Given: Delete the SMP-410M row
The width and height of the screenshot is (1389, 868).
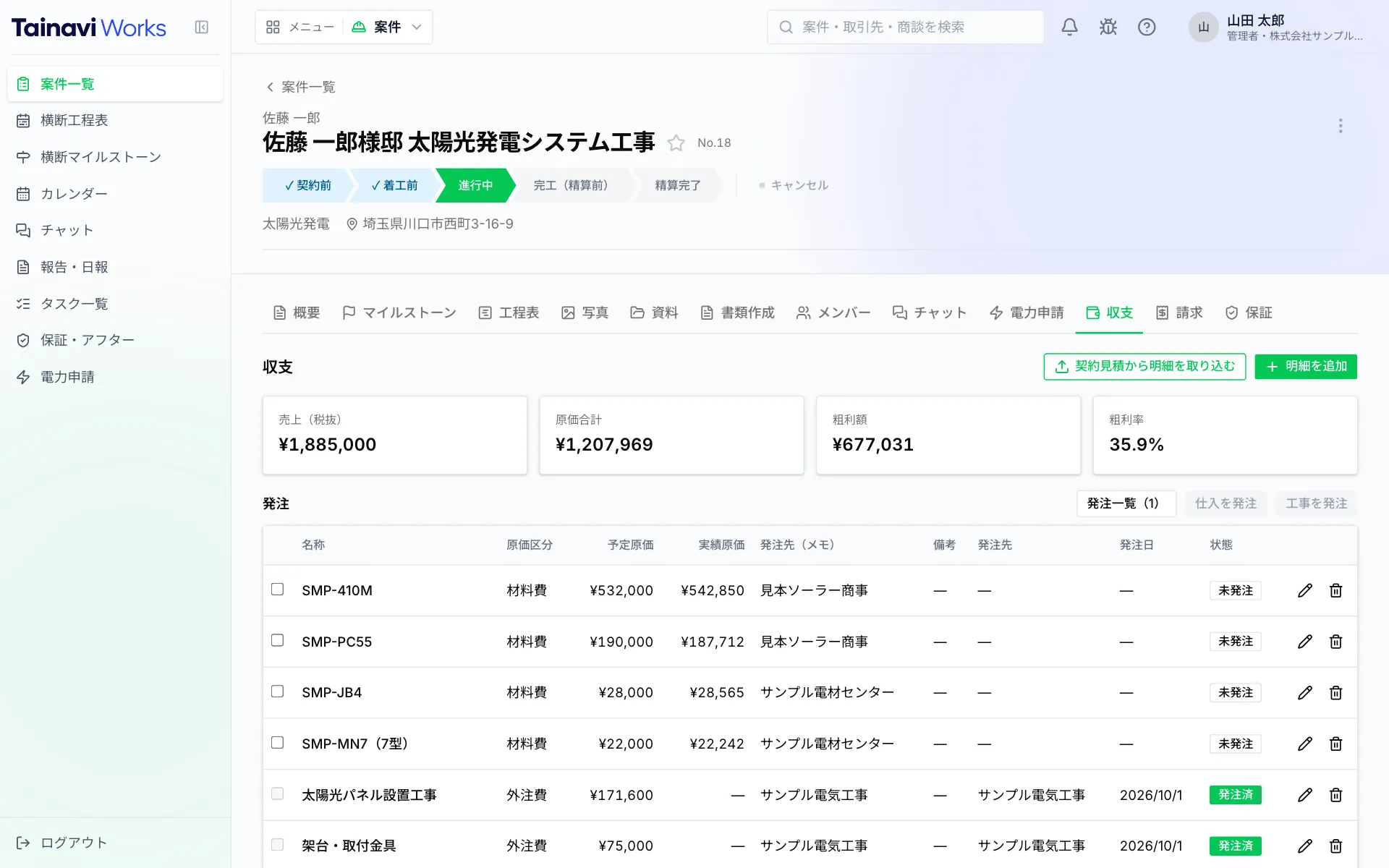Looking at the screenshot, I should point(1335,591).
